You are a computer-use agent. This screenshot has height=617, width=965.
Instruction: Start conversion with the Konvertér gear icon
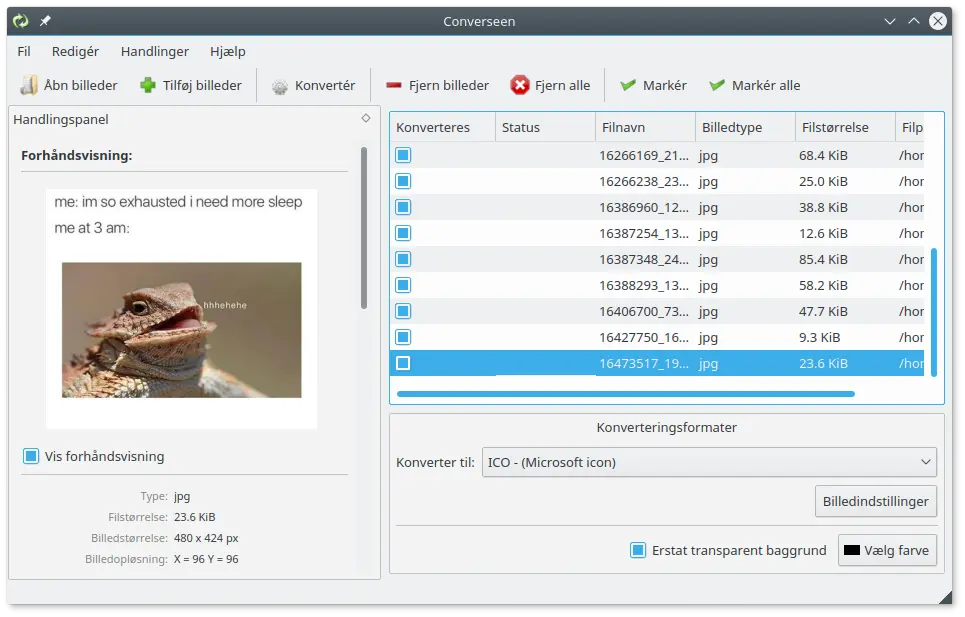280,86
